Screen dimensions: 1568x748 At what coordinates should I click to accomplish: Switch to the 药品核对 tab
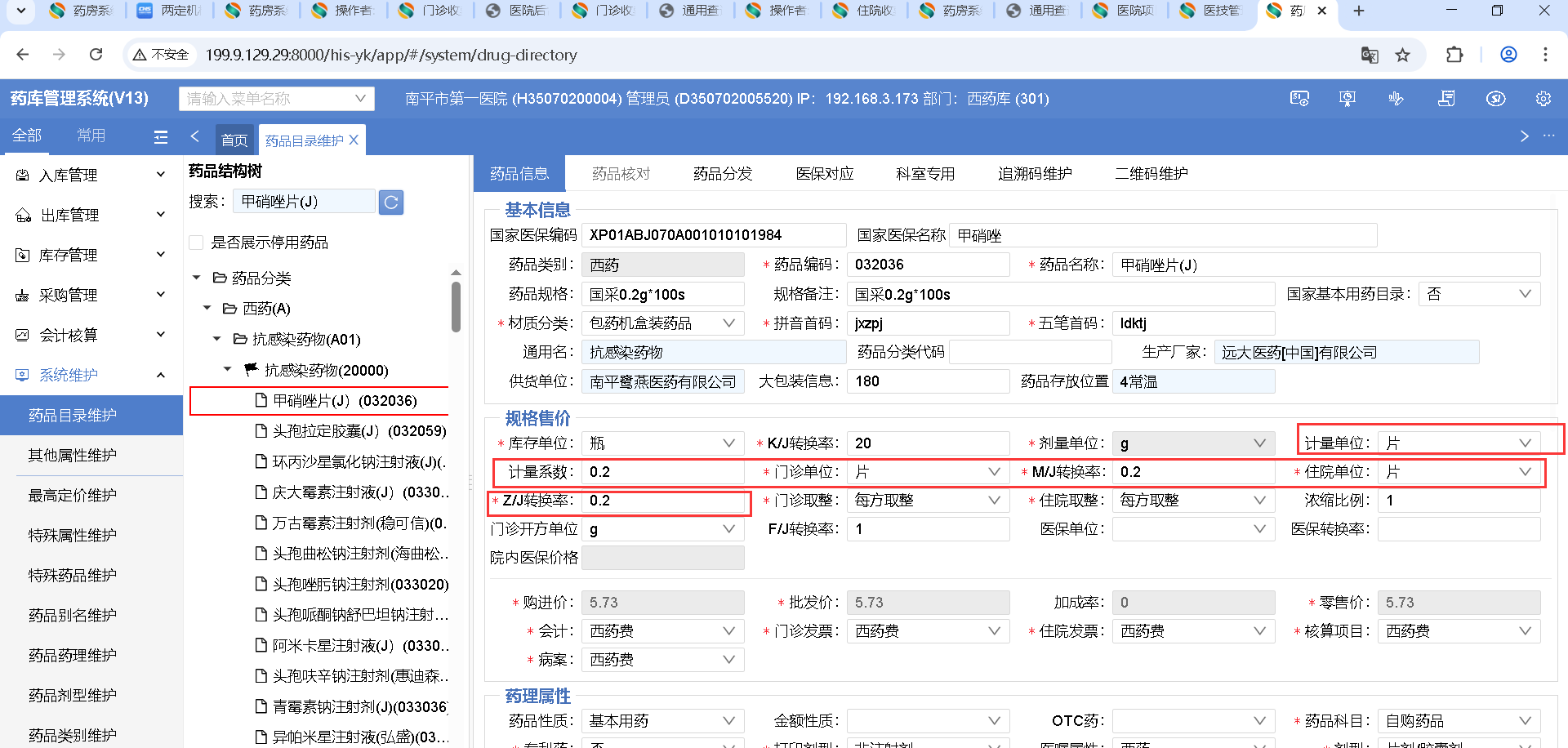point(621,174)
